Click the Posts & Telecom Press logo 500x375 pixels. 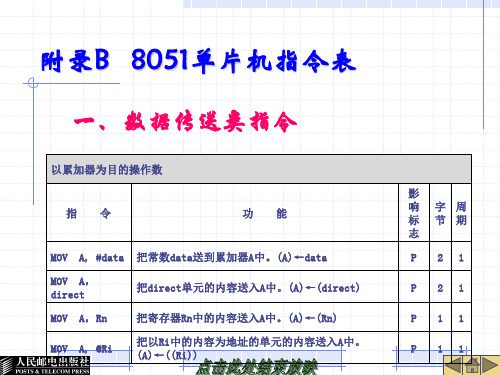pos(45,366)
